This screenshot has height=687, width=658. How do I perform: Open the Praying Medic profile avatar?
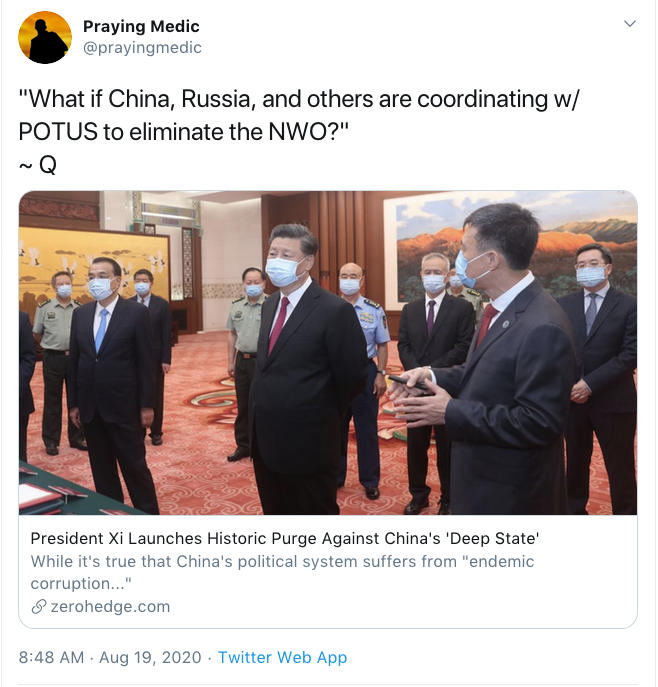(45, 38)
